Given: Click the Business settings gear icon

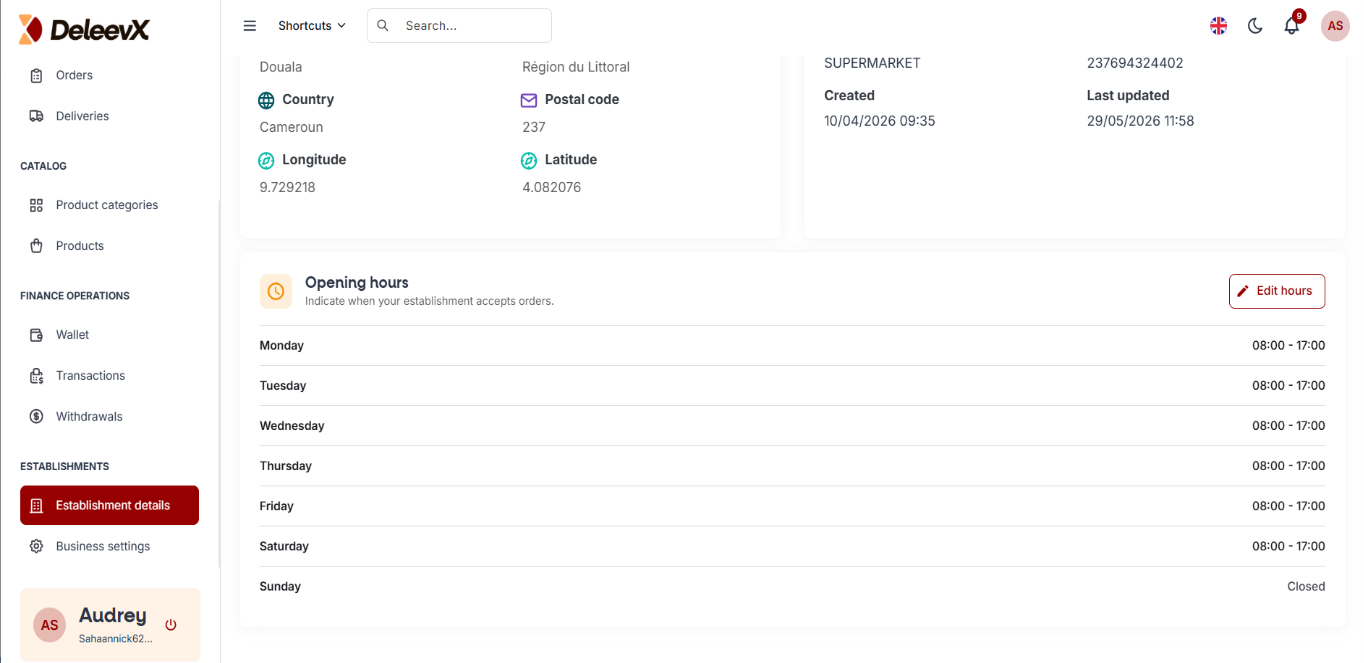Looking at the screenshot, I should coord(37,546).
